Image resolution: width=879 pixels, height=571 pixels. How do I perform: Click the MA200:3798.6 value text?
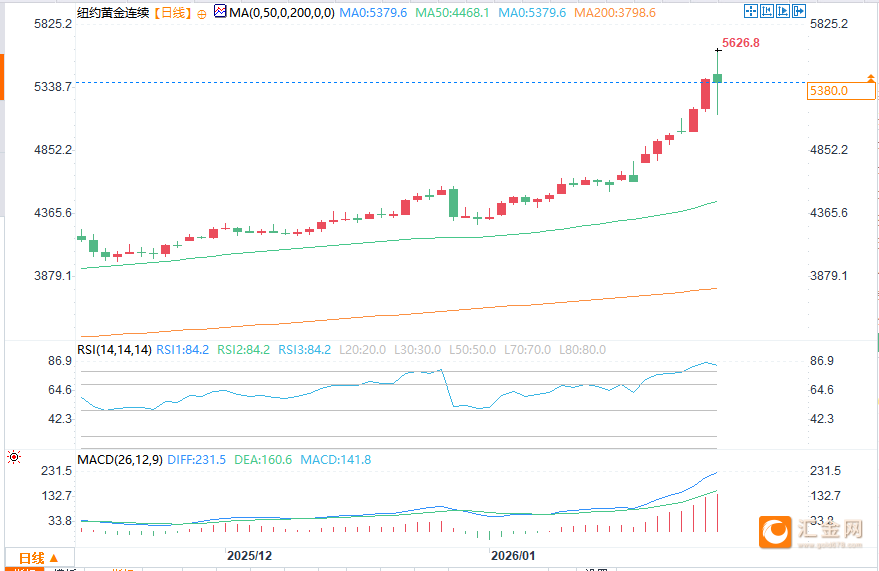615,13
